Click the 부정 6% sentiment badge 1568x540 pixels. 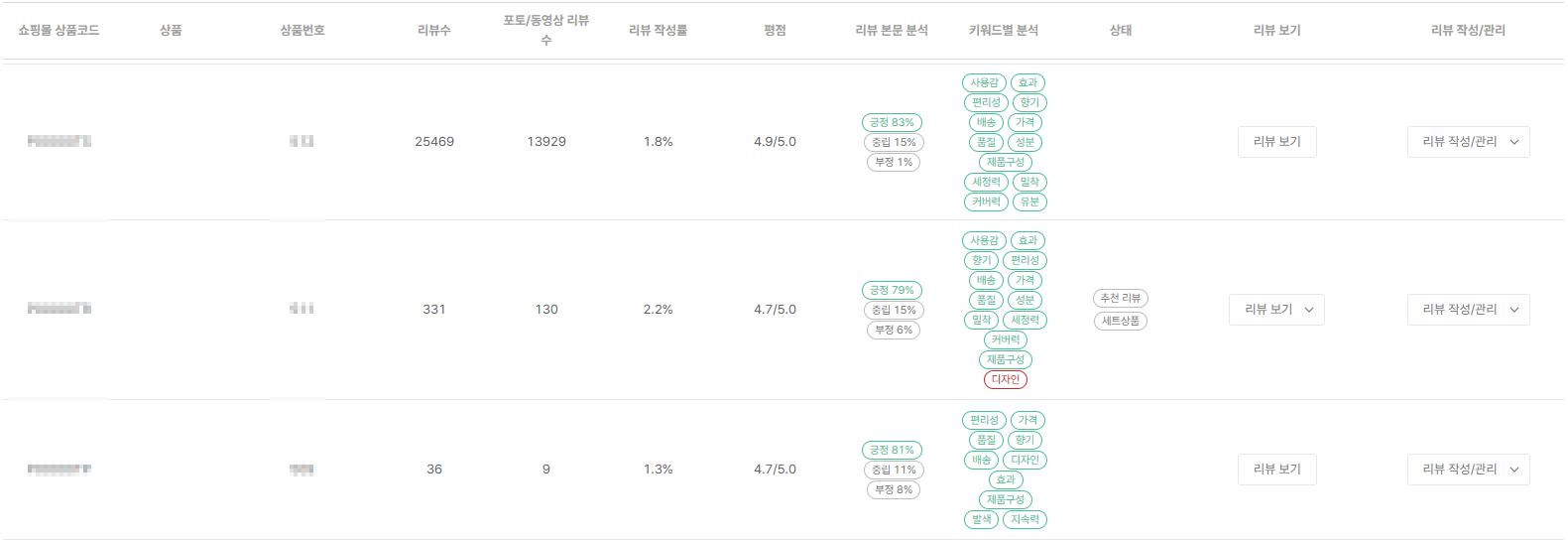click(x=894, y=330)
